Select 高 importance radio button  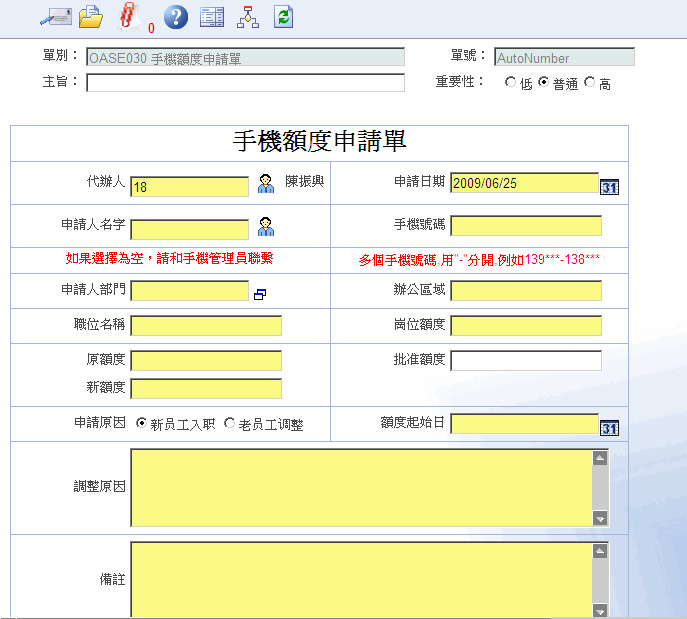pyautogui.click(x=590, y=83)
